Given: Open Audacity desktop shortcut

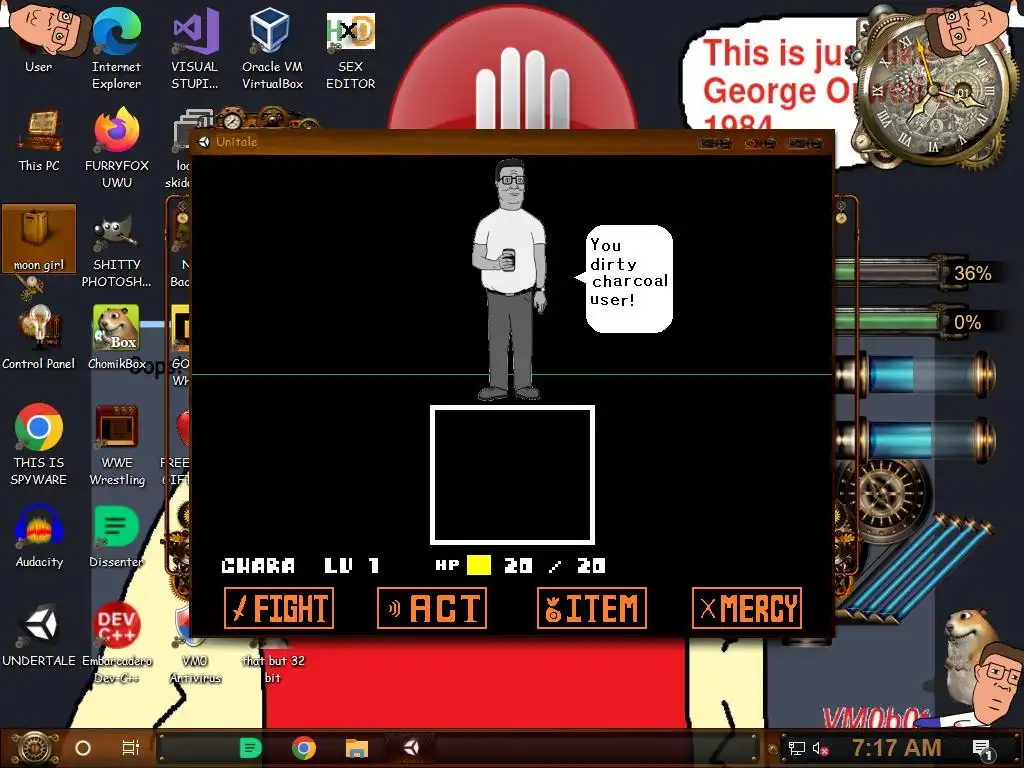Looking at the screenshot, I should coord(39,536).
